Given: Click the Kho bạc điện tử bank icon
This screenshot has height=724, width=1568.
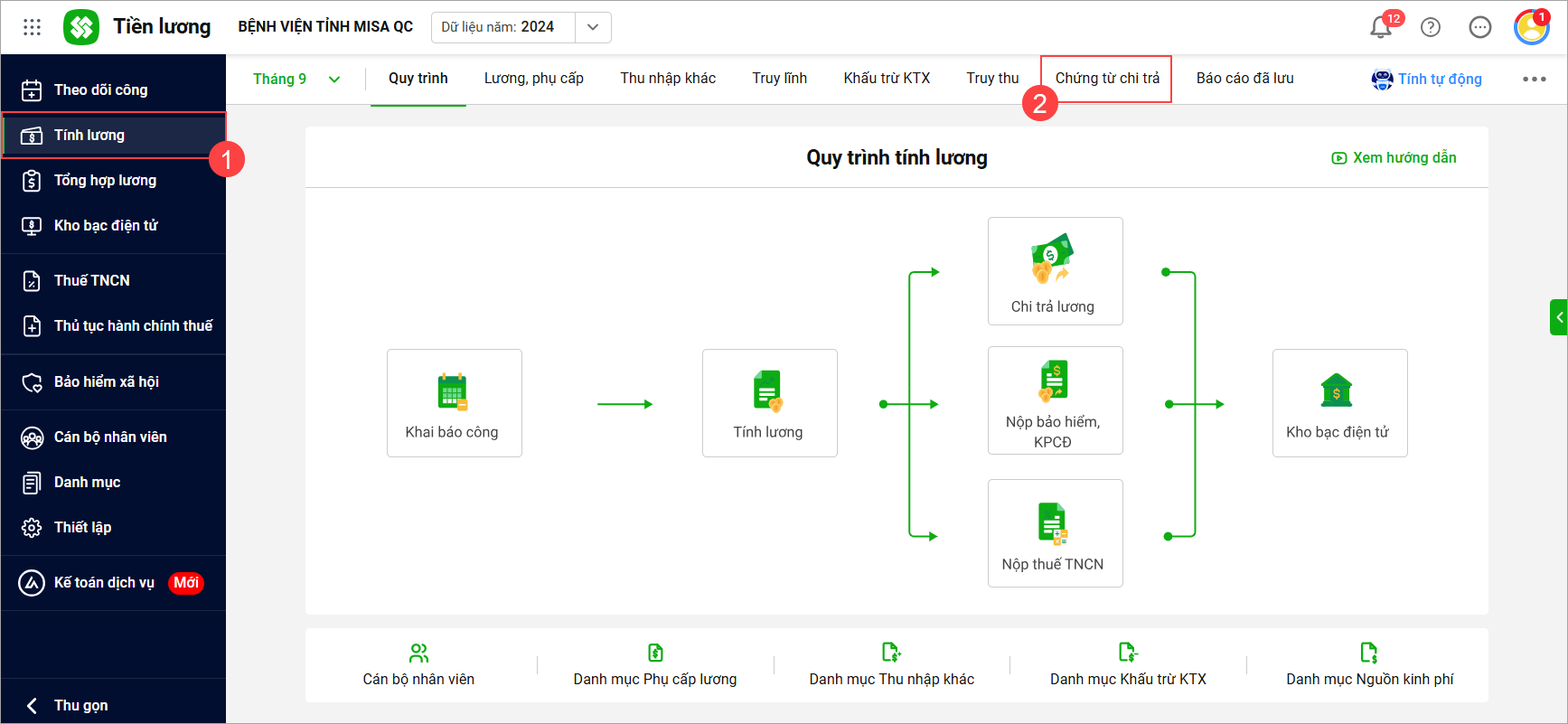Looking at the screenshot, I should 1336,391.
